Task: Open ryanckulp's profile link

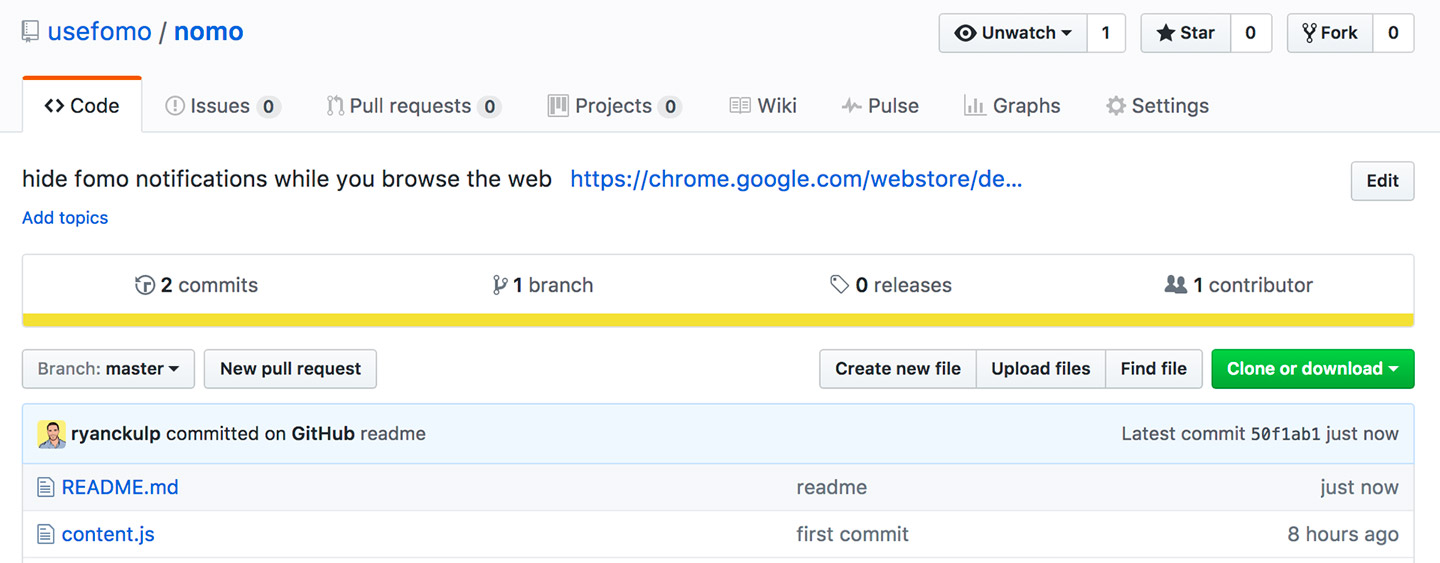Action: [116, 434]
